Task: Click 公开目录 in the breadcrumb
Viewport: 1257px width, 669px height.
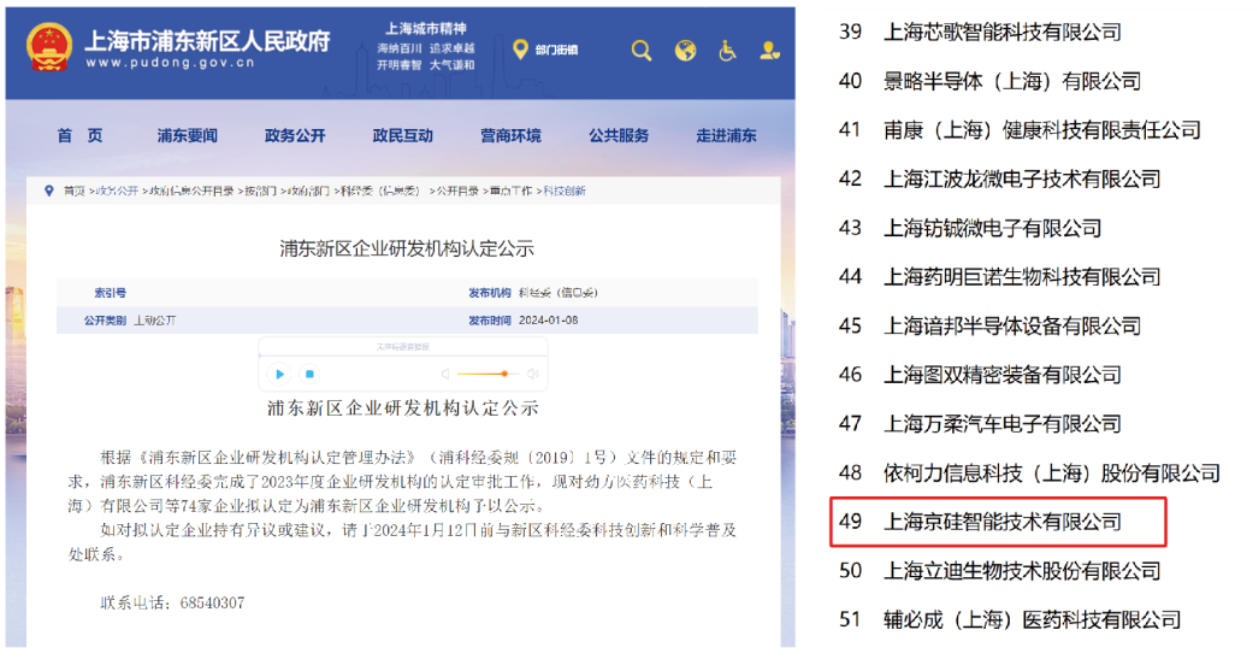Action: click(x=456, y=190)
